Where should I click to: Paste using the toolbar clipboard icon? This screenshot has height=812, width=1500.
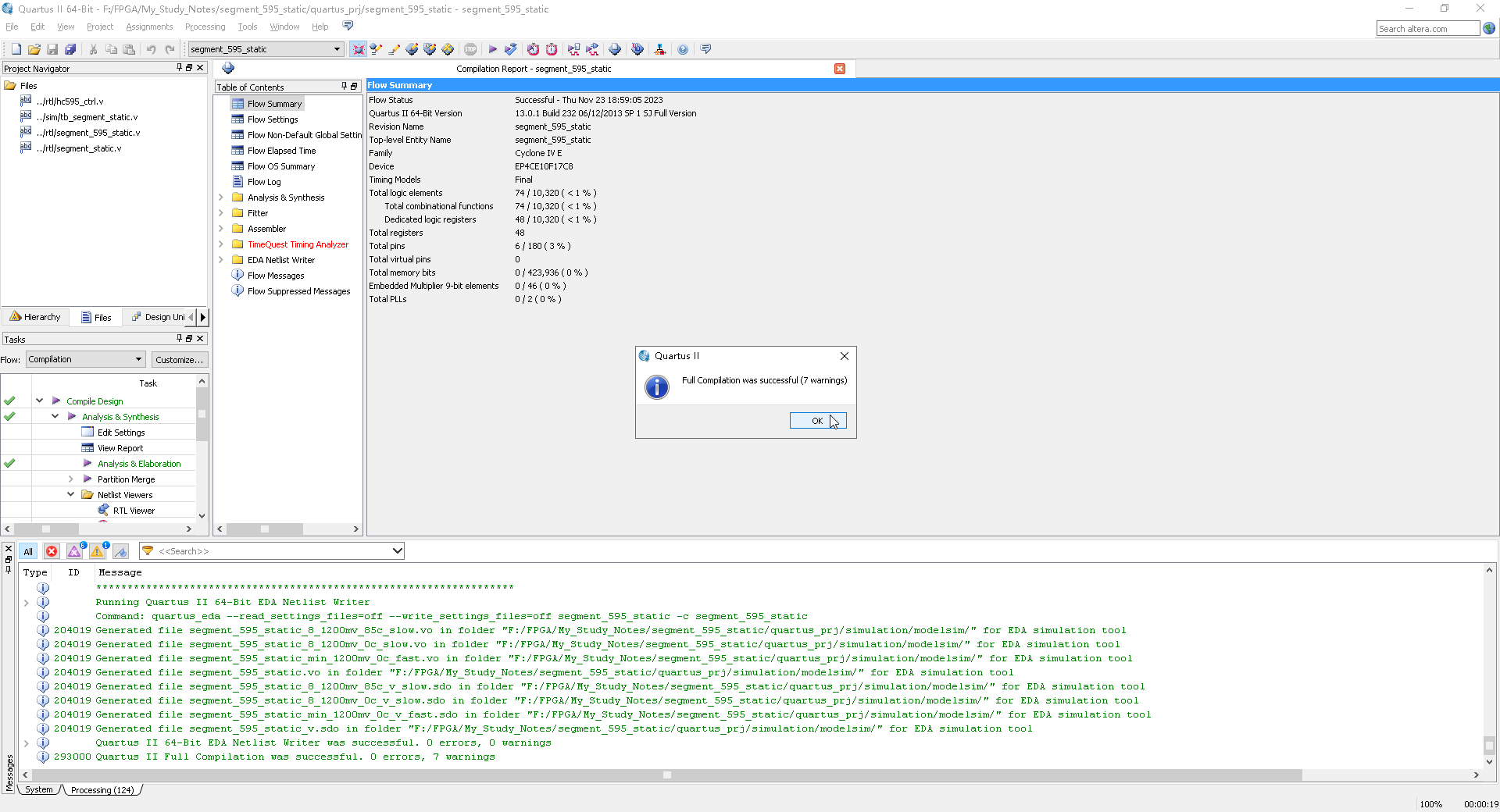[129, 49]
